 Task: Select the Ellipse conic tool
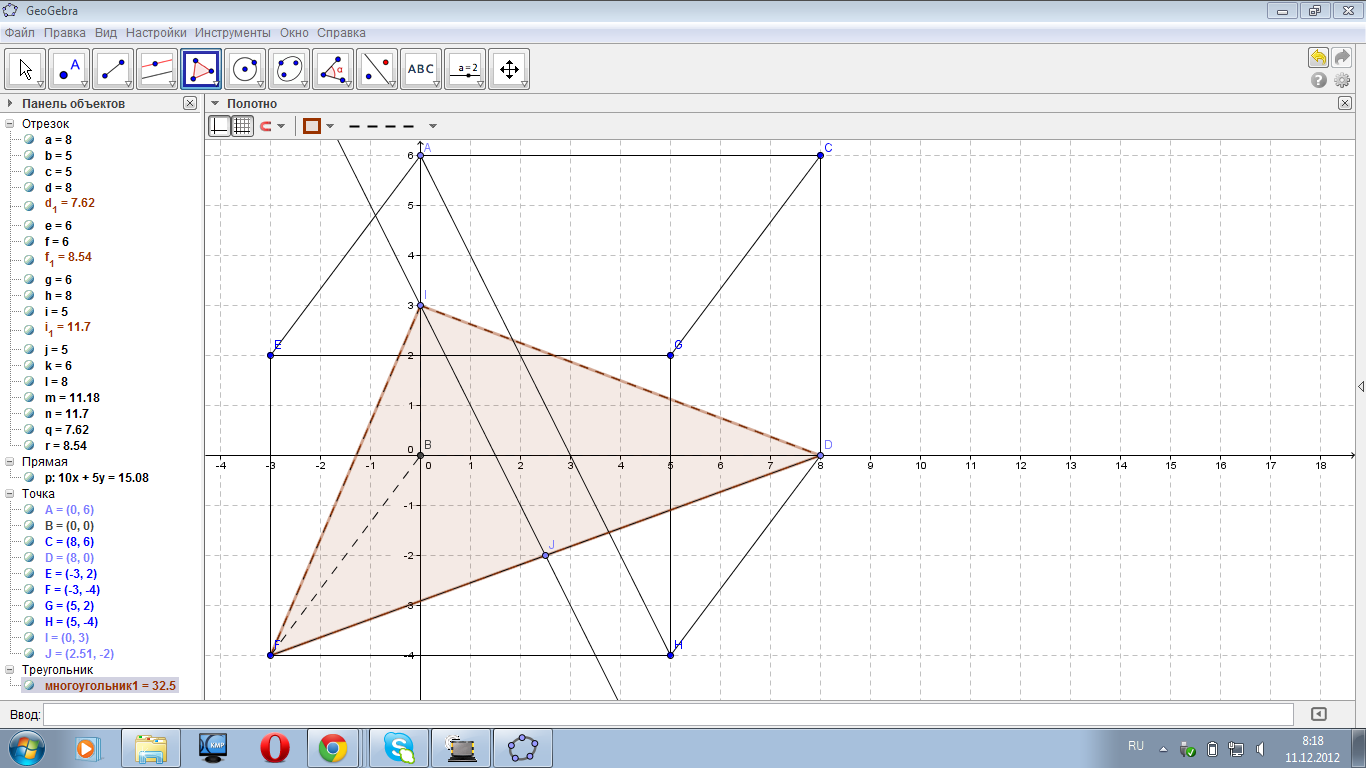click(x=289, y=69)
